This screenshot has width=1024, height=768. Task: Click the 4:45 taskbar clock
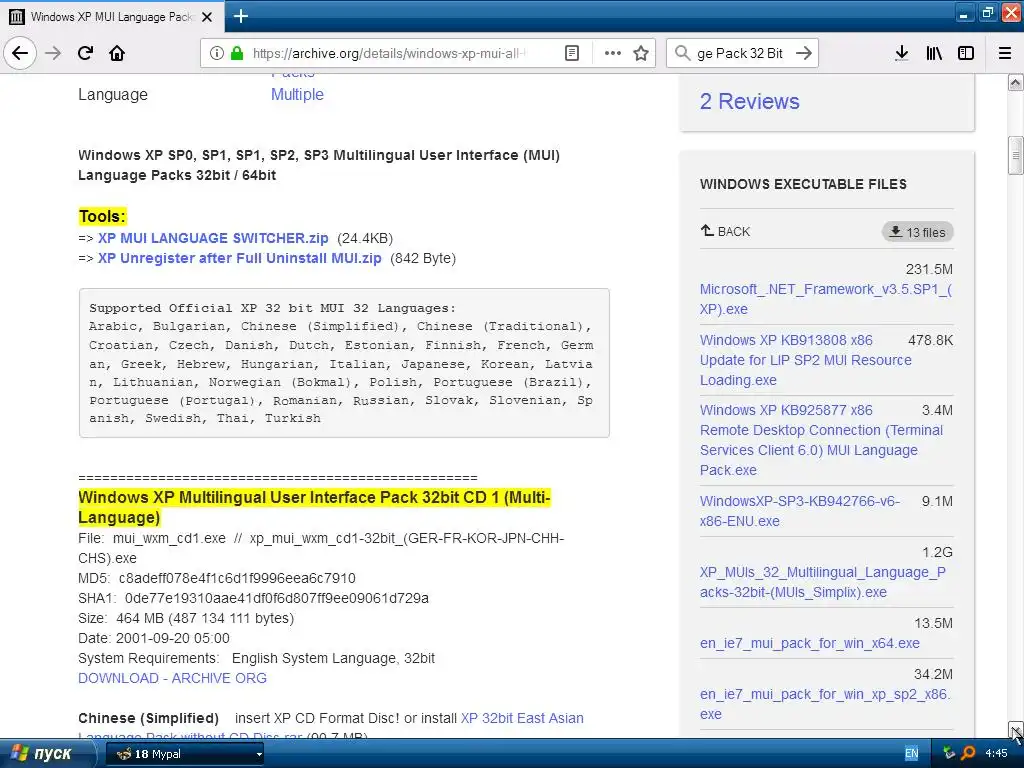coord(996,754)
